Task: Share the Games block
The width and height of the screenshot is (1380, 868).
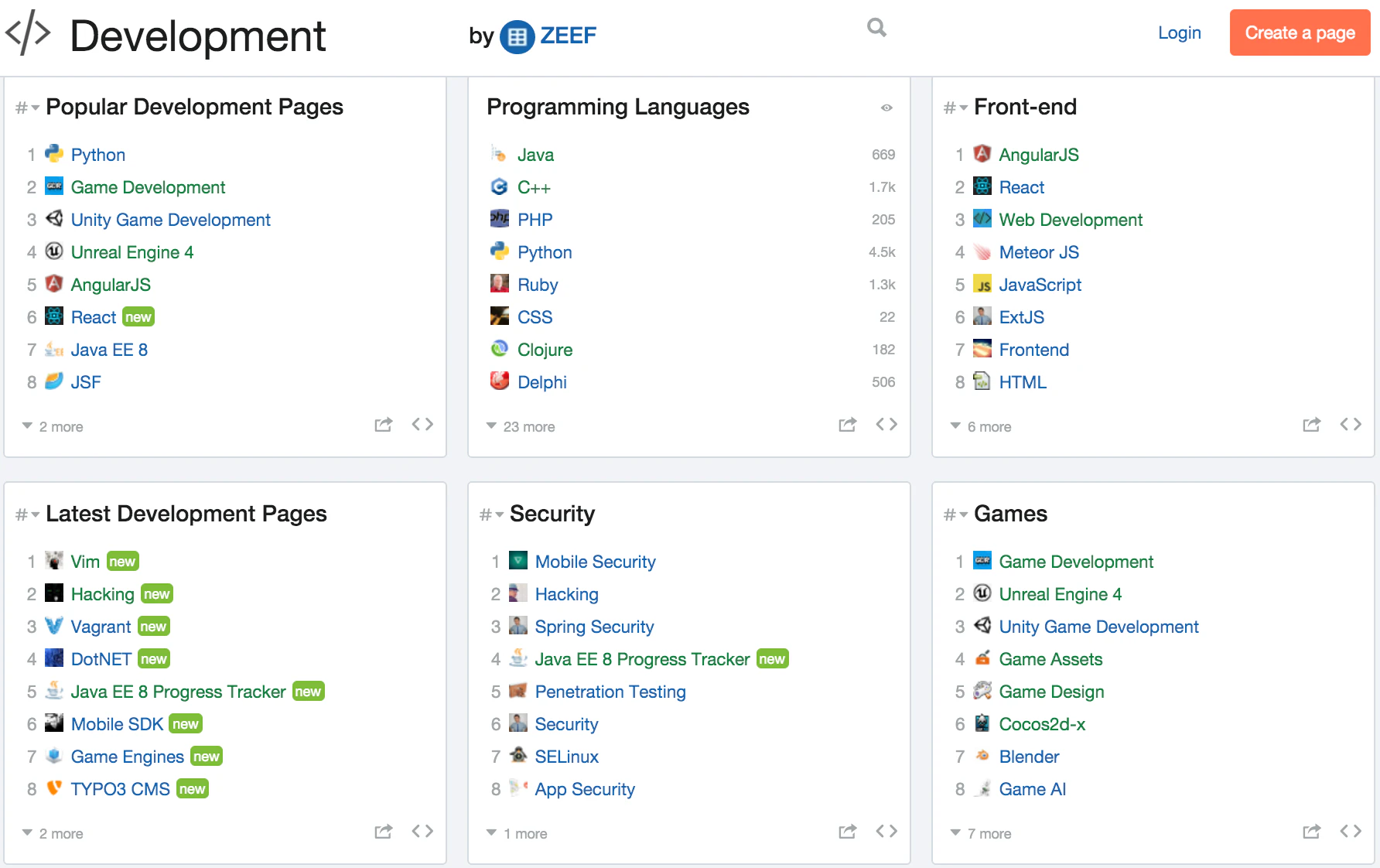Action: 1312,832
